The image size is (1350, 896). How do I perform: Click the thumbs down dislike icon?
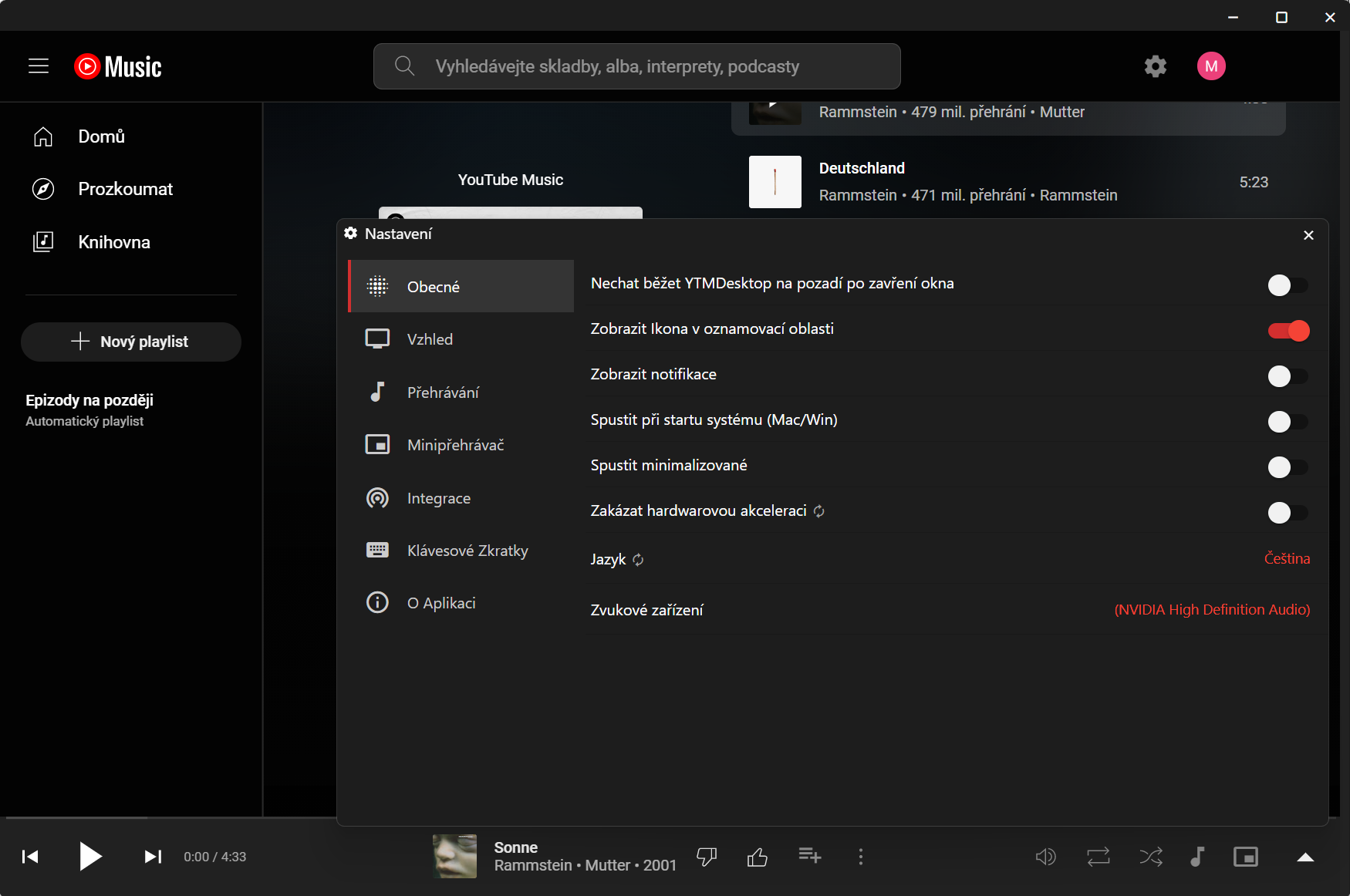(706, 857)
